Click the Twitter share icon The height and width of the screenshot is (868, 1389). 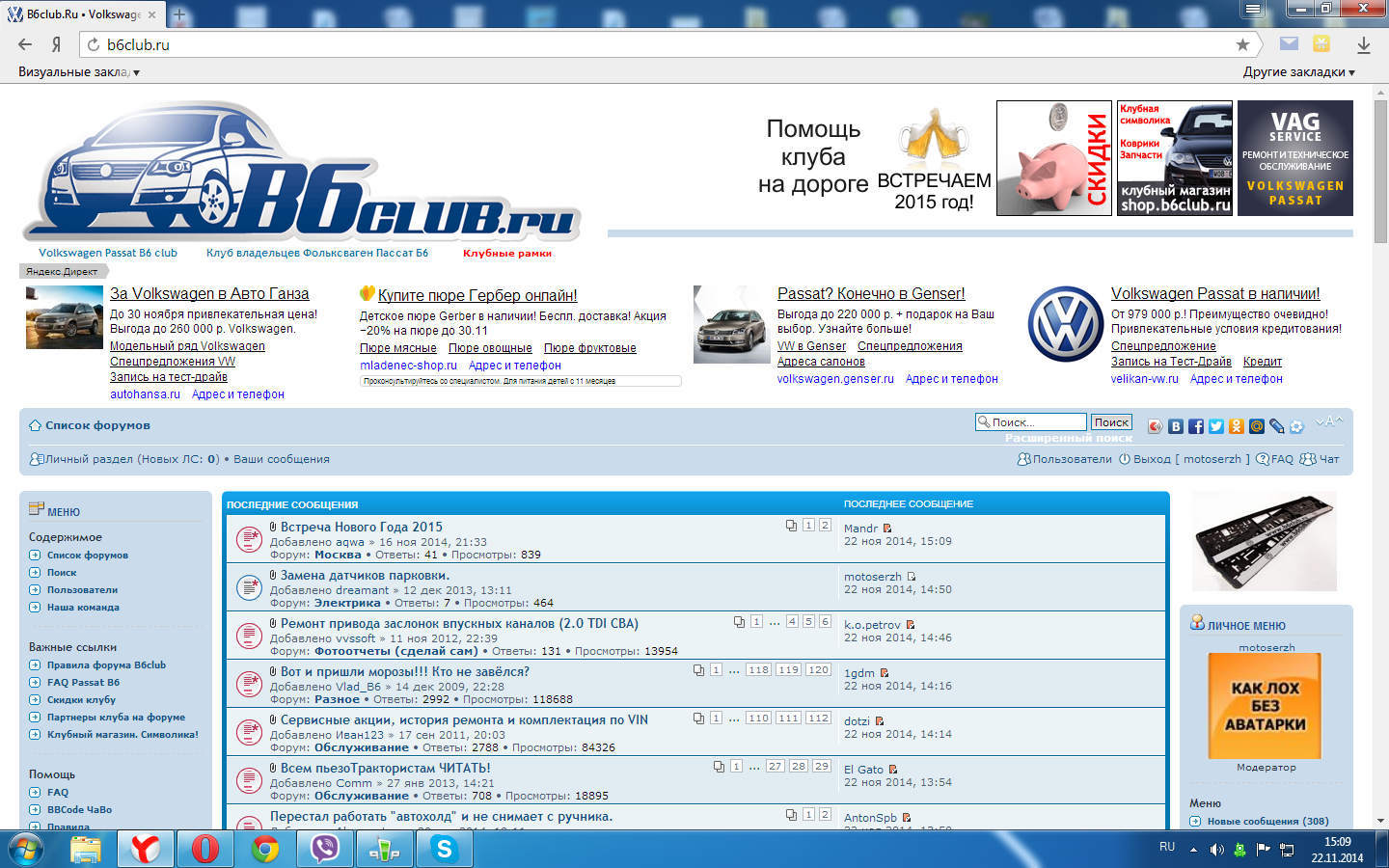(1215, 426)
